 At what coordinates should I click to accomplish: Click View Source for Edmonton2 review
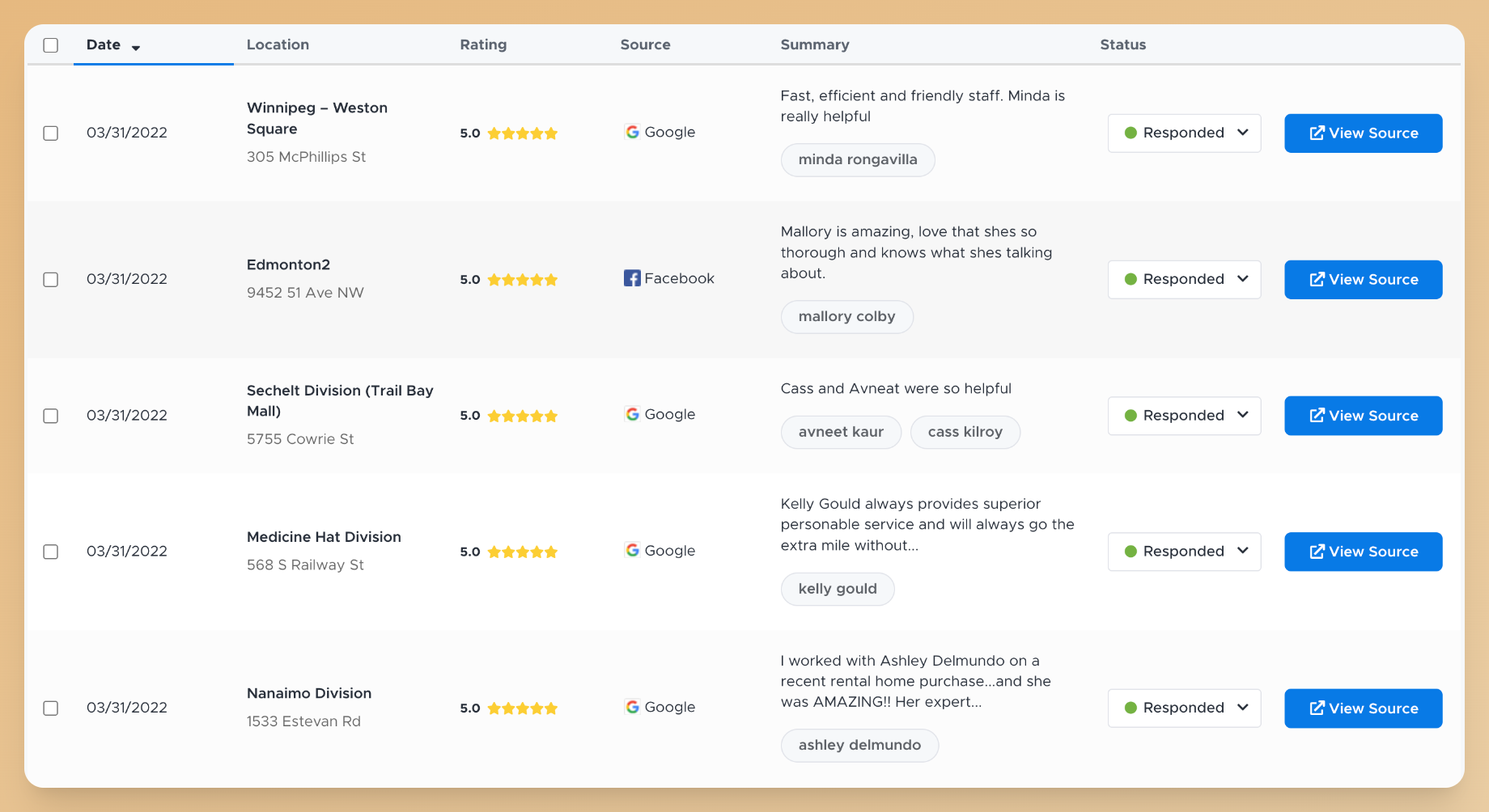pyautogui.click(x=1363, y=280)
